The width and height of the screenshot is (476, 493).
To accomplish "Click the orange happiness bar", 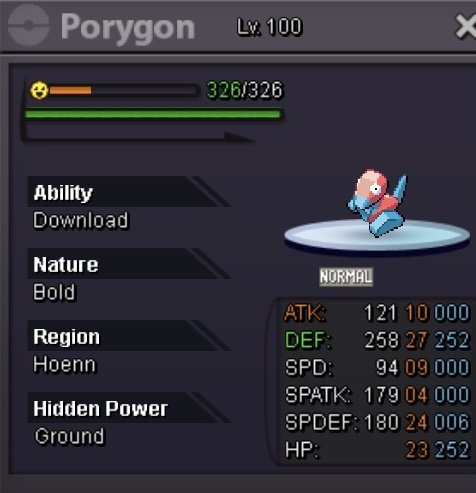I will click(70, 90).
